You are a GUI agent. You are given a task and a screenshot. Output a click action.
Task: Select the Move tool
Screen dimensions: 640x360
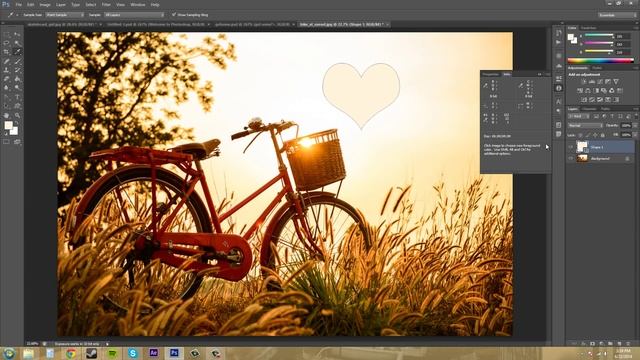point(17,34)
